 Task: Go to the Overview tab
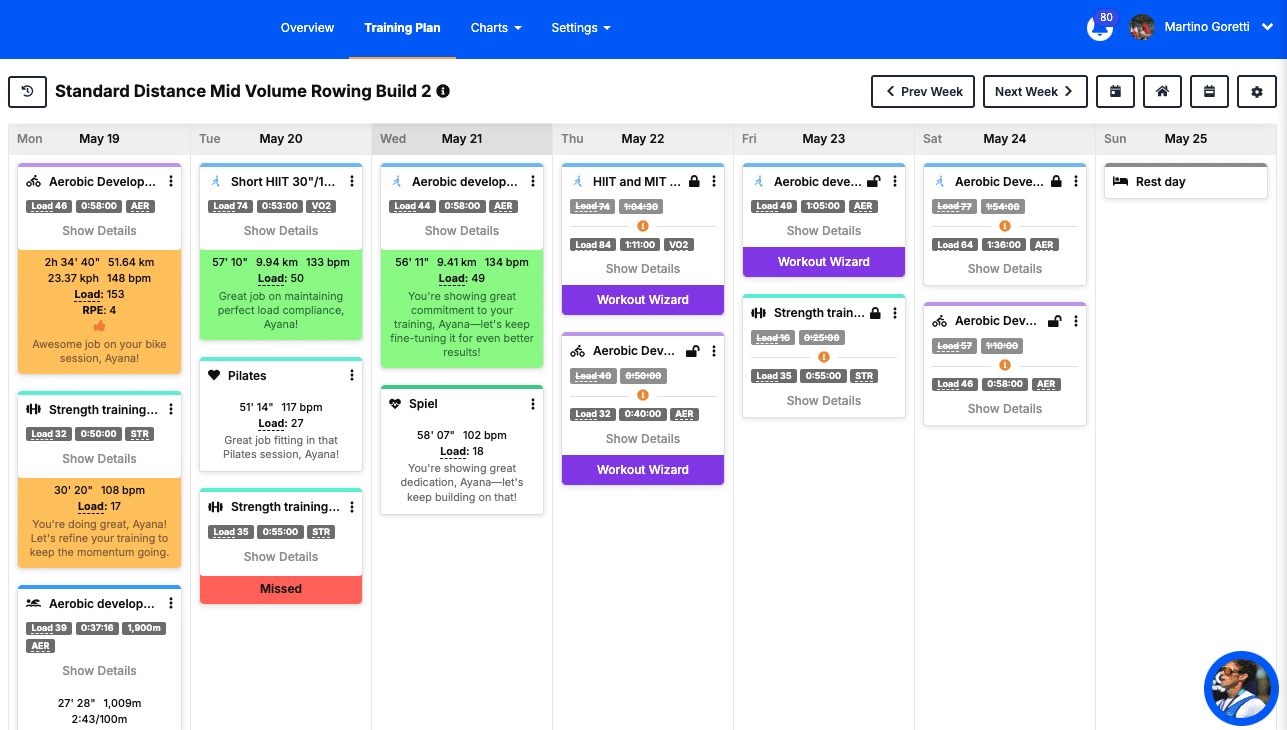(x=307, y=28)
